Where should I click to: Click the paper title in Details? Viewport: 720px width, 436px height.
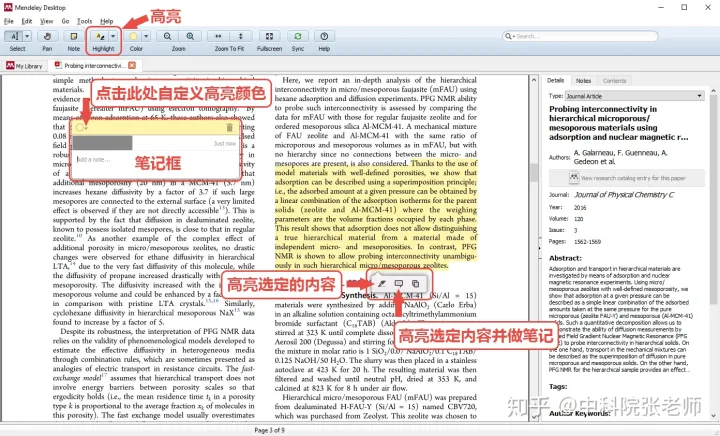pyautogui.click(x=619, y=123)
